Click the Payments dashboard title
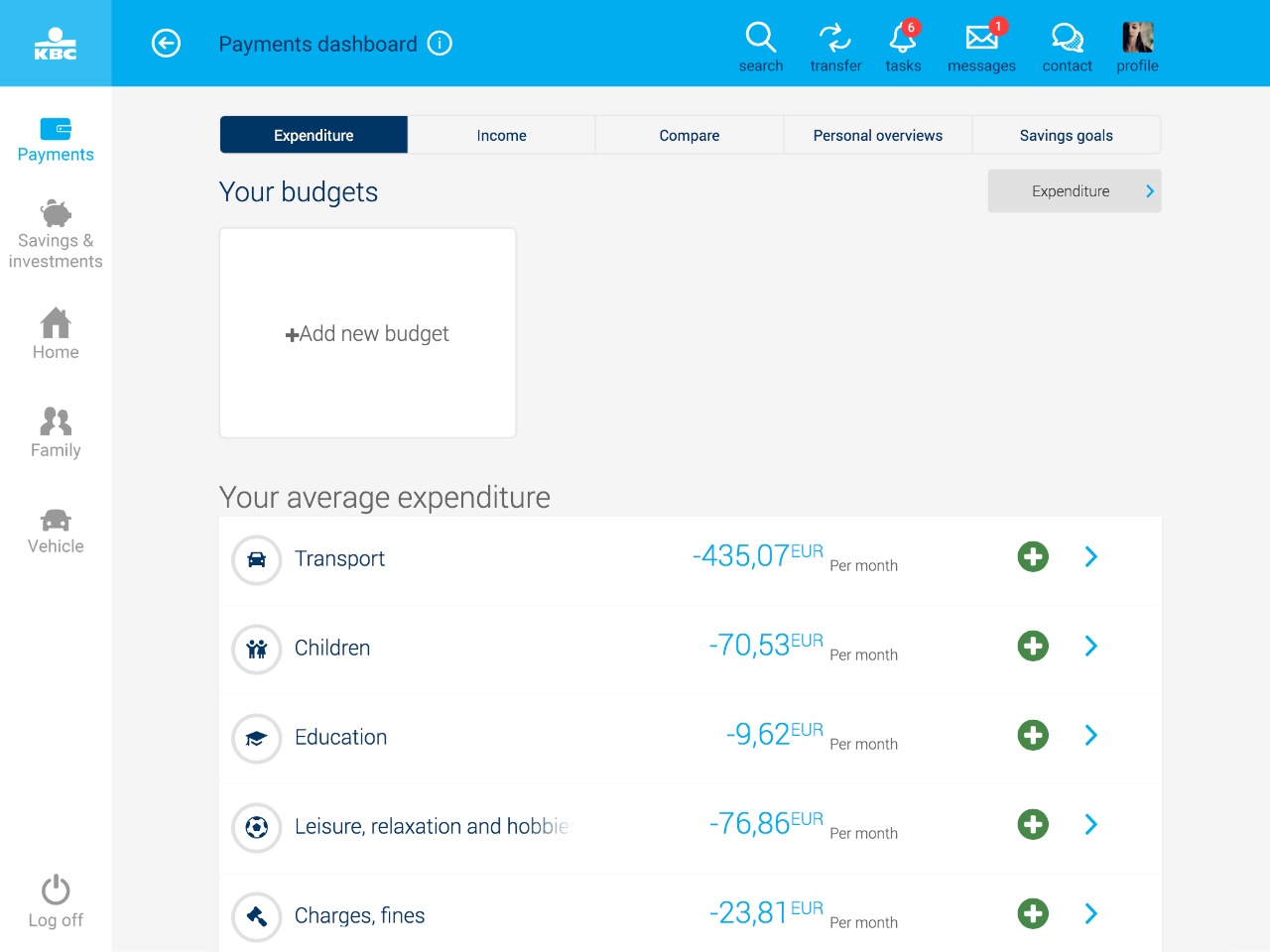 pyautogui.click(x=317, y=45)
